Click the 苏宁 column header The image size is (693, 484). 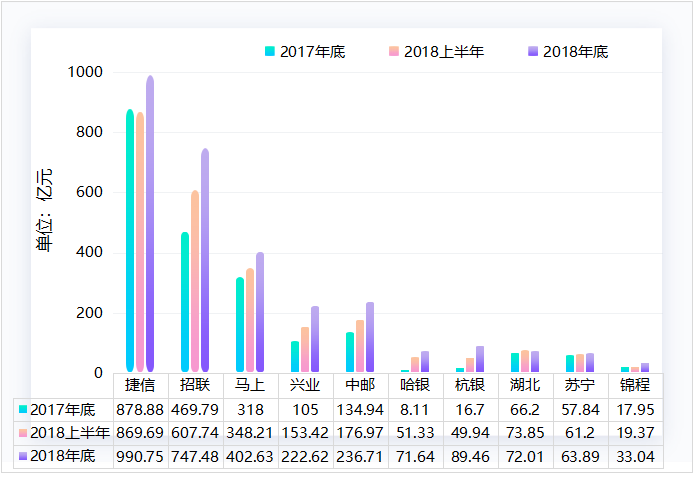pyautogui.click(x=580, y=385)
